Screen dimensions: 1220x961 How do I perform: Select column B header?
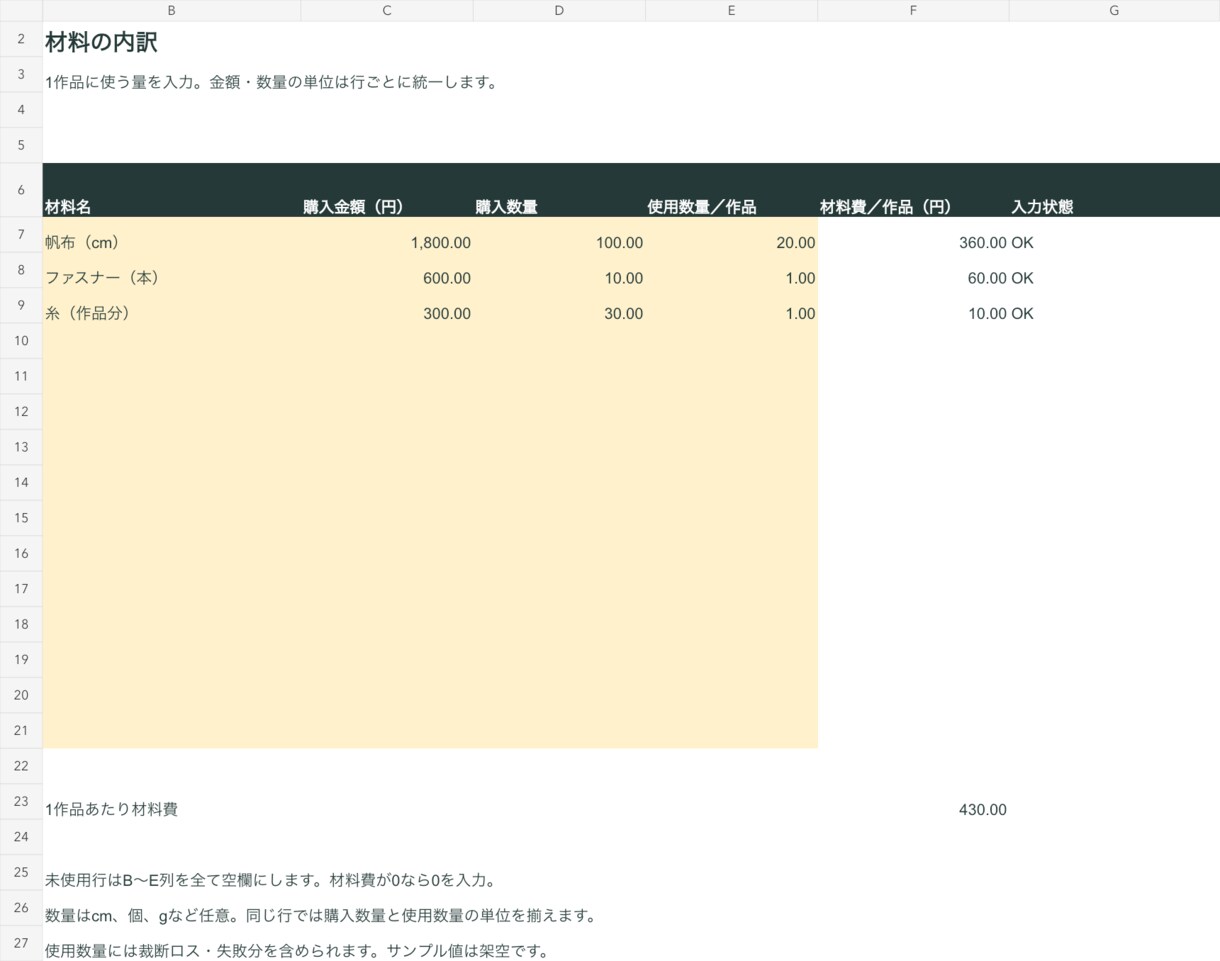pyautogui.click(x=171, y=10)
